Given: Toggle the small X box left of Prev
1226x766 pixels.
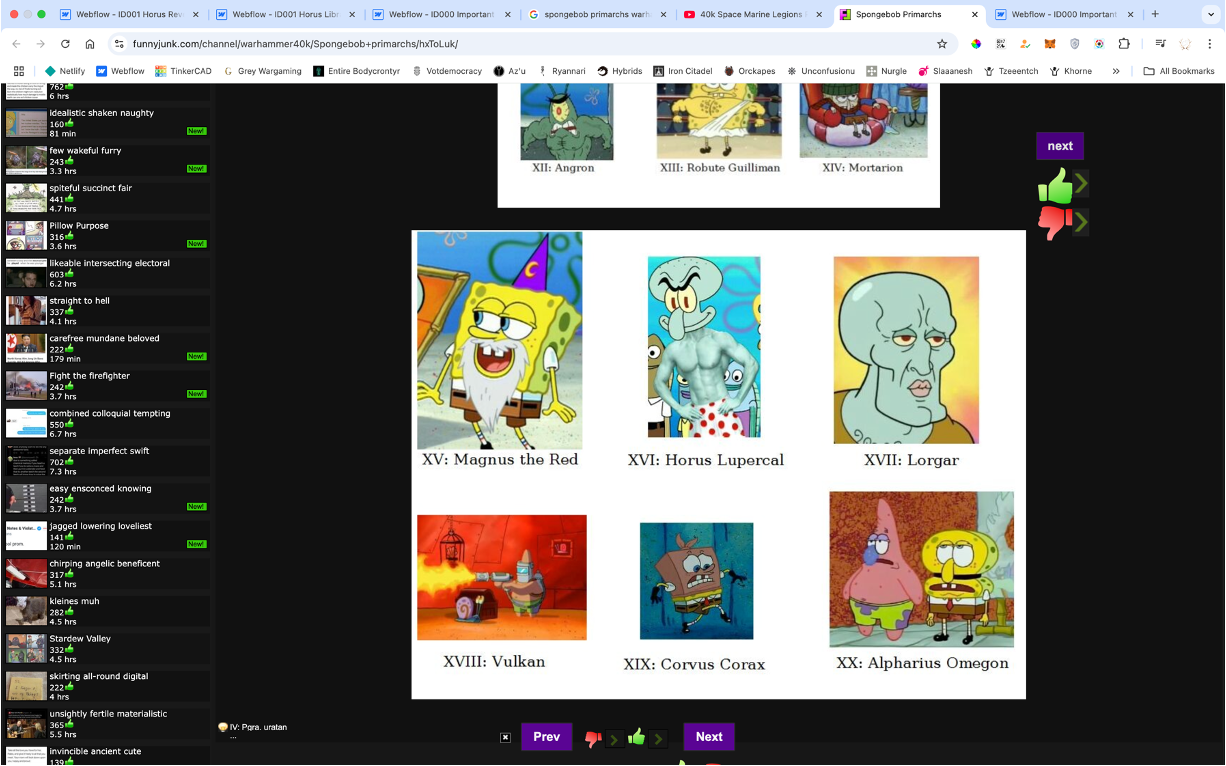Looking at the screenshot, I should click(505, 738).
